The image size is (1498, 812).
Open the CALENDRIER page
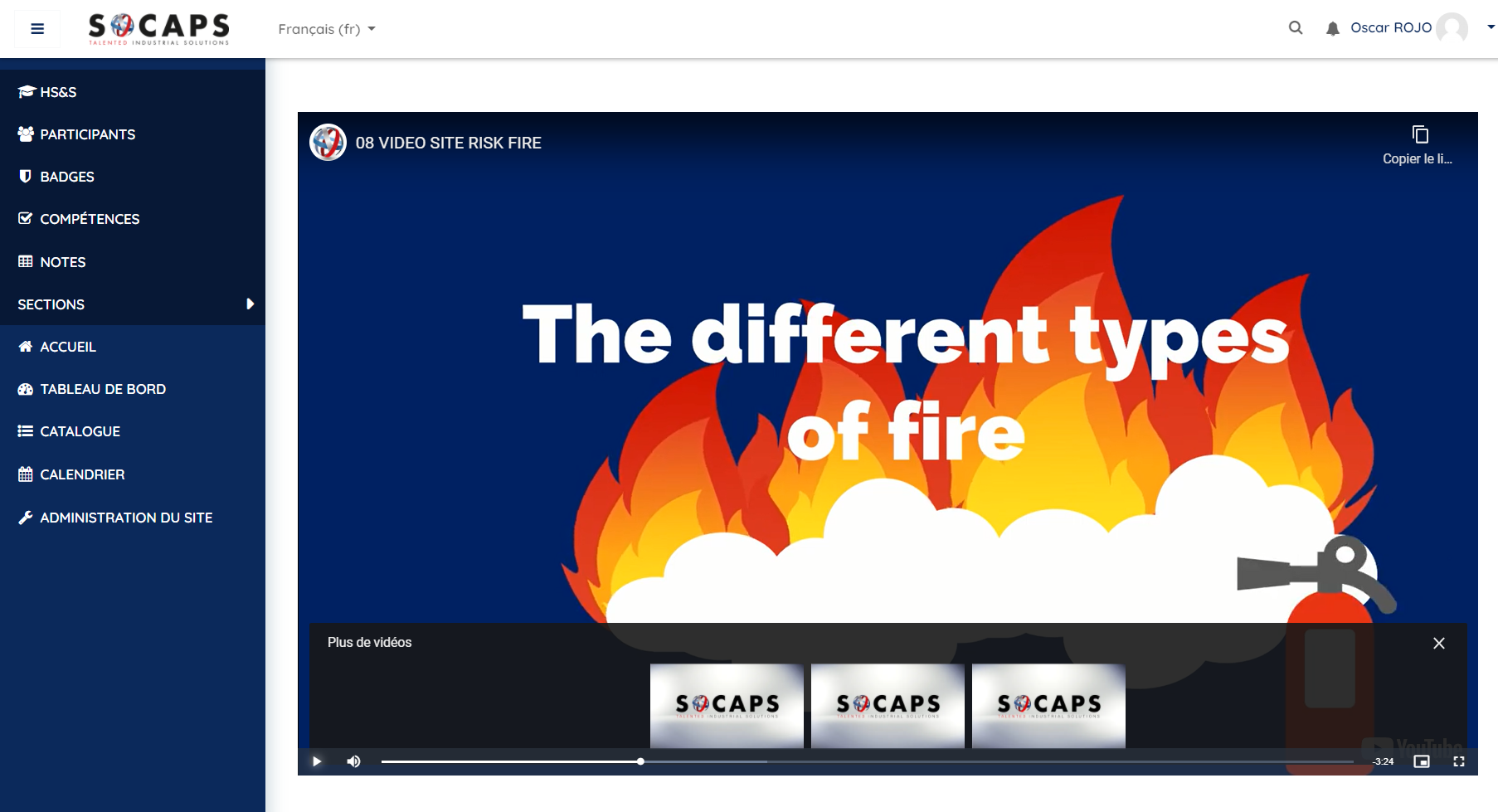(82, 474)
